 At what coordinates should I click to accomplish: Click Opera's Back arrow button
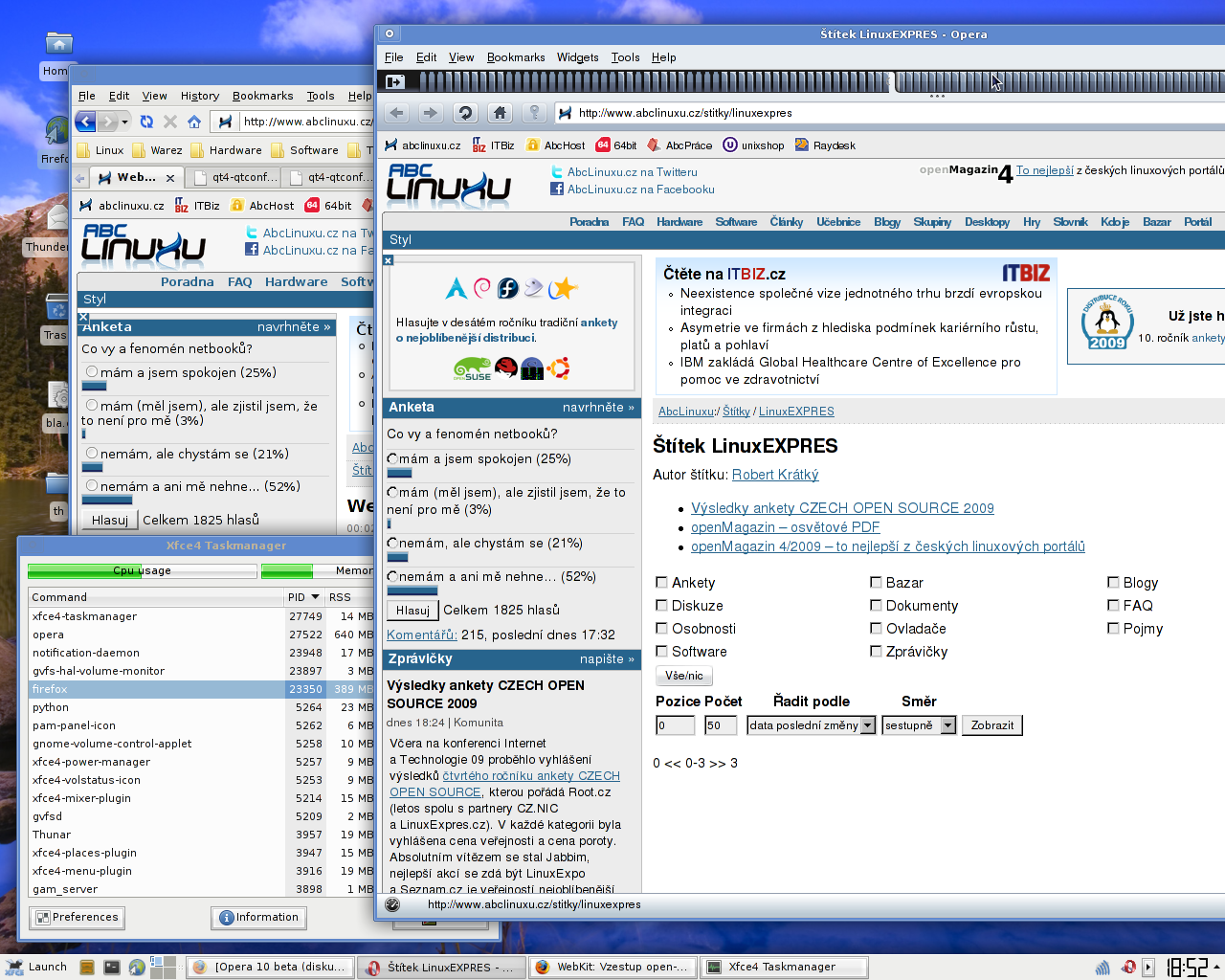coord(398,113)
